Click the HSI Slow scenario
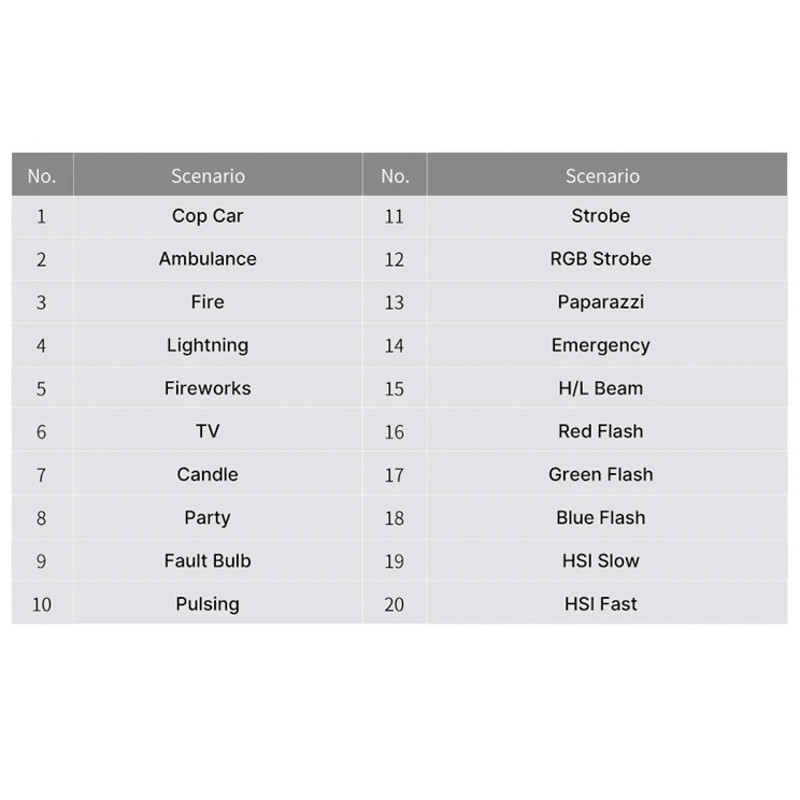This screenshot has height=800, width=800. click(x=600, y=561)
